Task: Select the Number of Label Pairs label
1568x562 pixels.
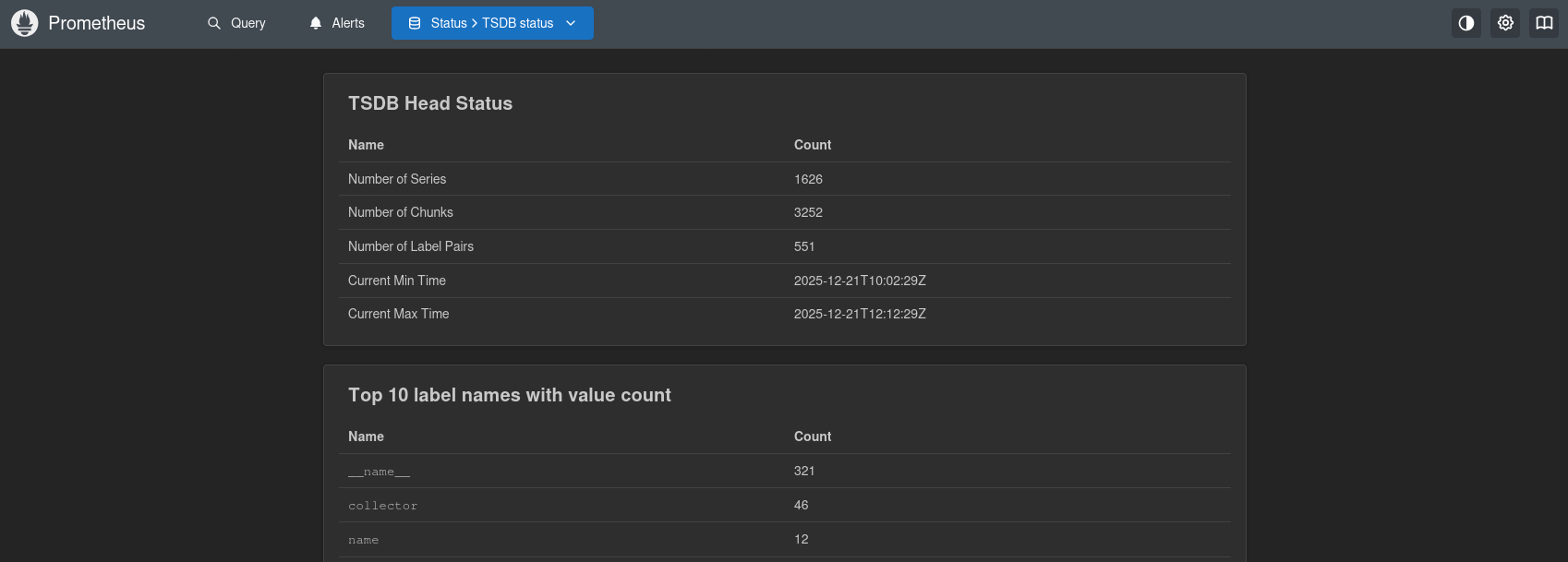Action: 411,246
